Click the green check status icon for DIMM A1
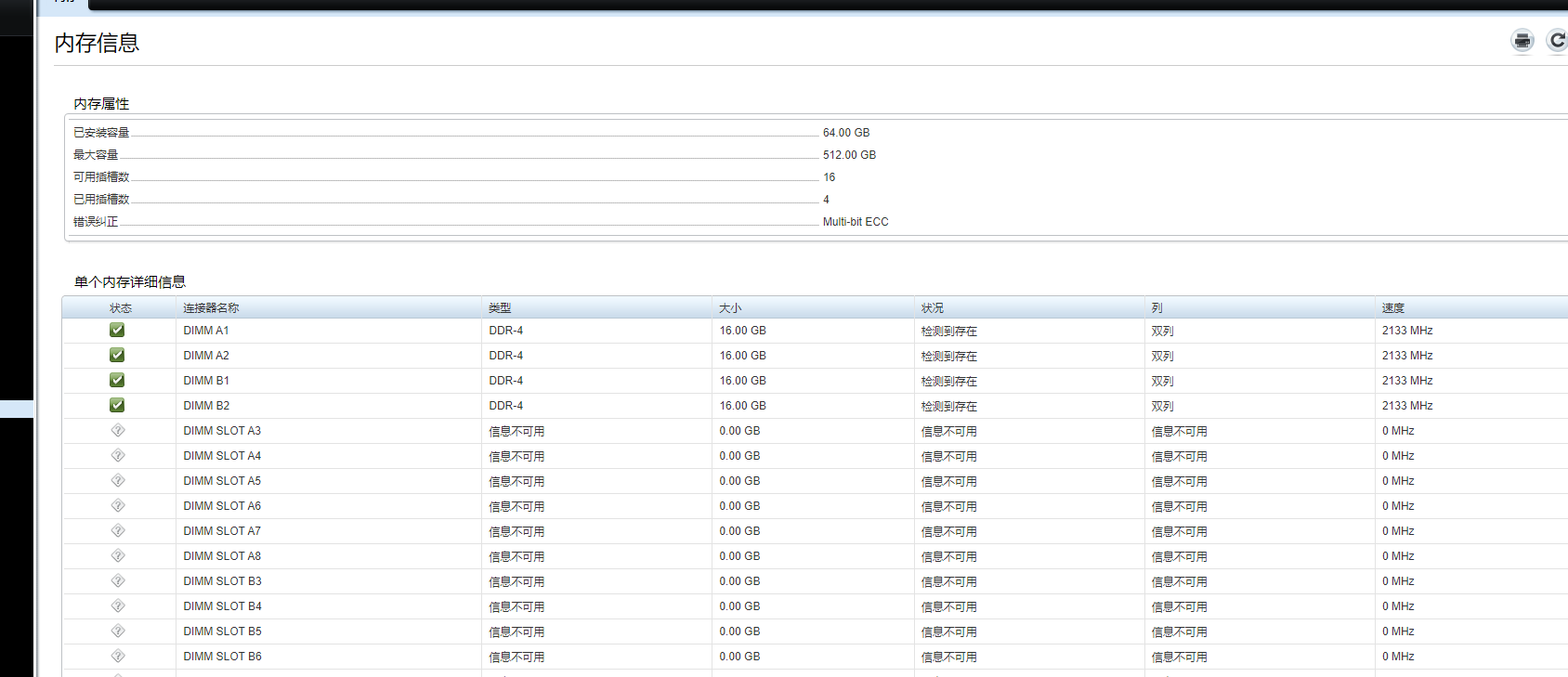Screen dimensions: 1568x677 pyautogui.click(x=117, y=331)
